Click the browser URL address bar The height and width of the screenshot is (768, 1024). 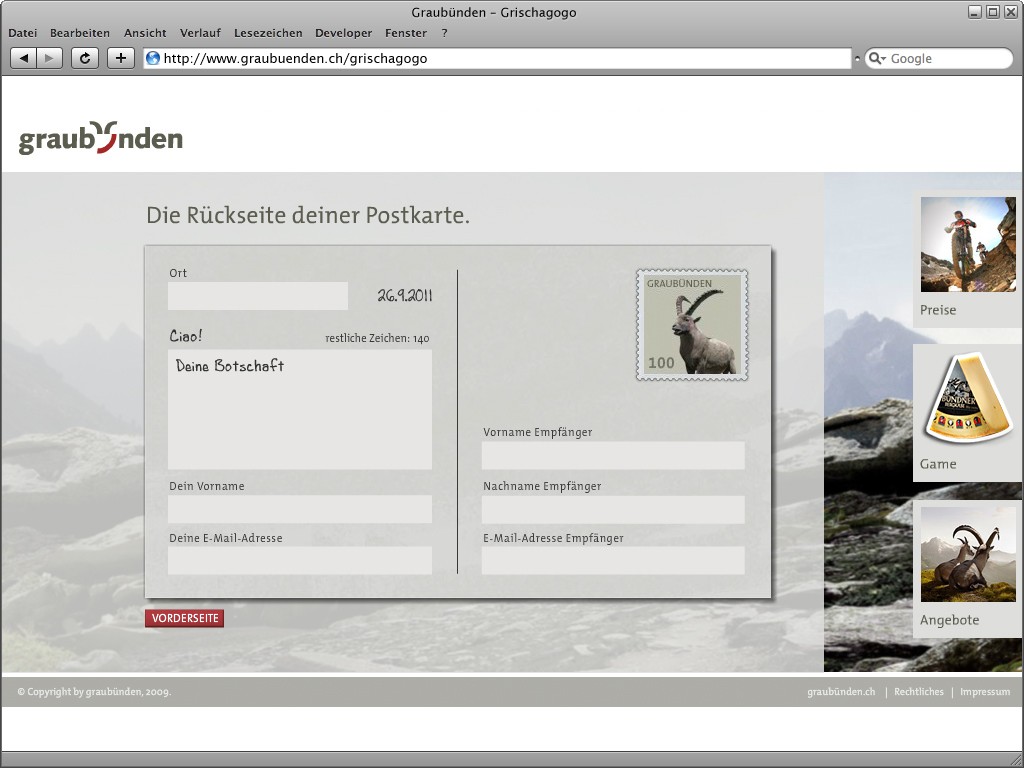pyautogui.click(x=498, y=58)
